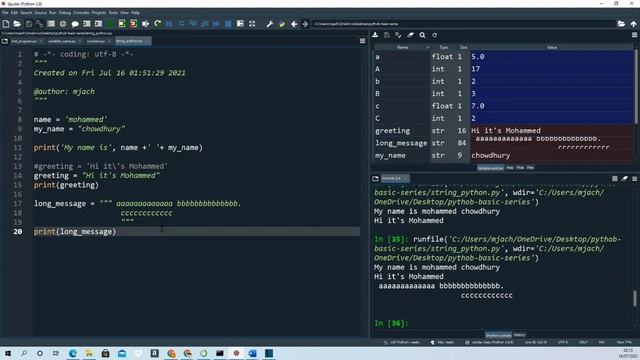Open the Search menu
Image resolution: width=640 pixels, height=360 pixels.
pos(26,13)
